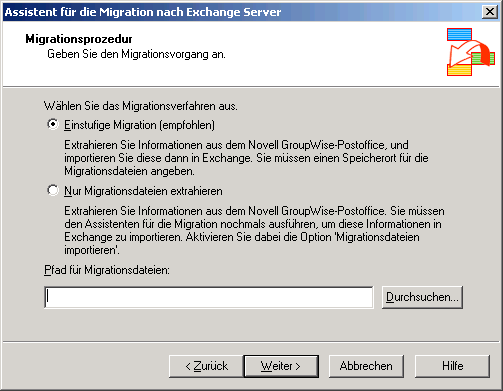The width and height of the screenshot is (503, 391).
Task: Click the 'Wählen Sie das Migrationsverfahren aus' text
Action: tap(141, 106)
